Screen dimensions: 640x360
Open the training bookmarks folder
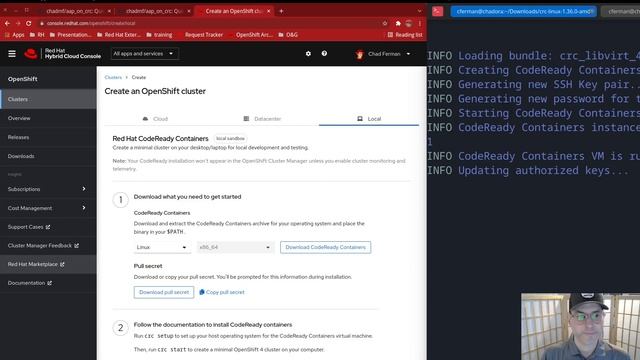click(159, 35)
